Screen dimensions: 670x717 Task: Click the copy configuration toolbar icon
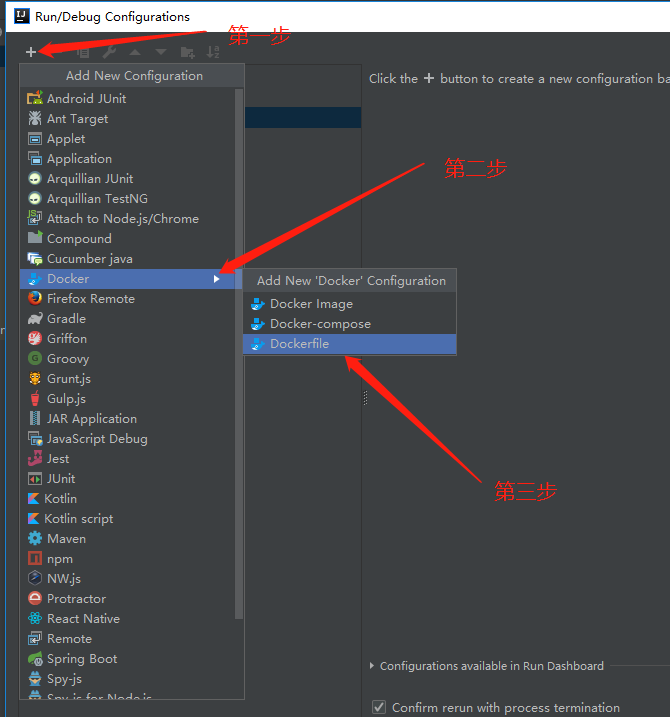pyautogui.click(x=83, y=53)
